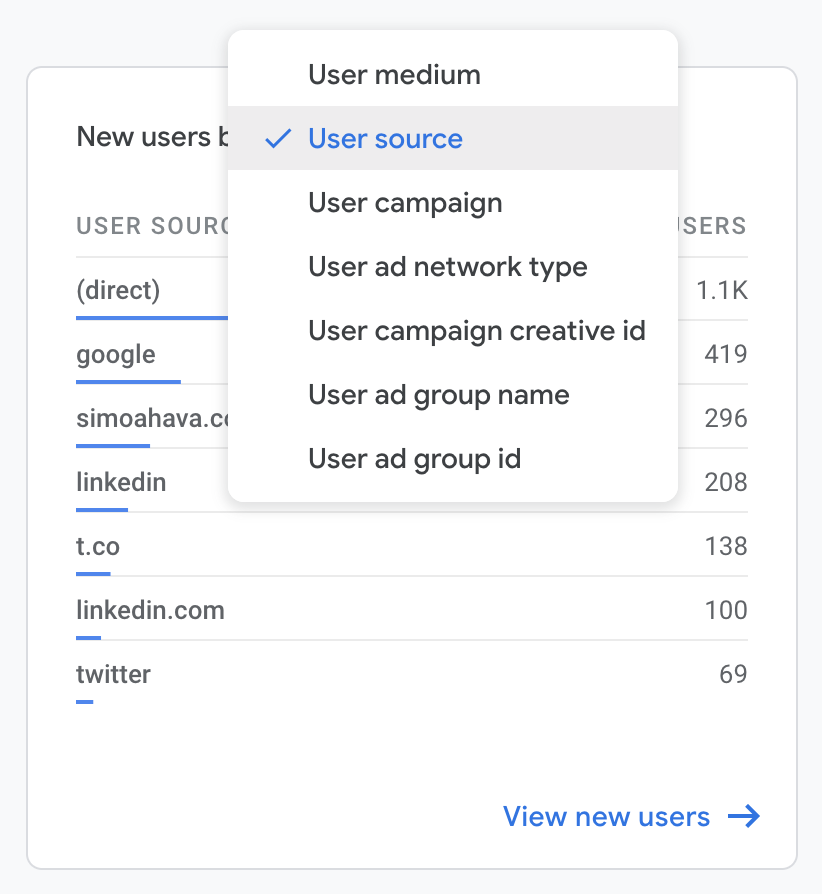Screen dimensions: 822x894
Task: Click the linkedin source entry
Action: pos(121,482)
